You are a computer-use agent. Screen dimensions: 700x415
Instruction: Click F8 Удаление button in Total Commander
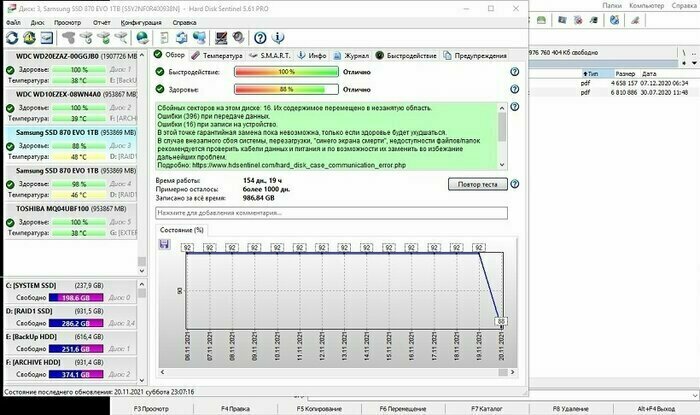pyautogui.click(x=571, y=408)
